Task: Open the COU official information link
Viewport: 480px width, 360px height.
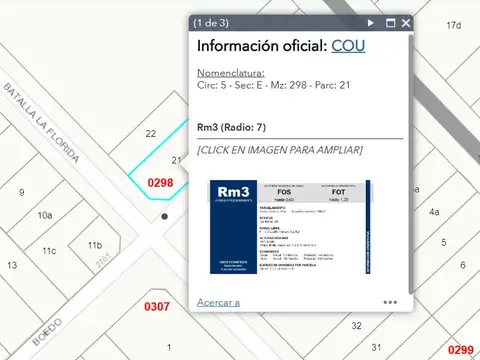Action: pos(348,46)
